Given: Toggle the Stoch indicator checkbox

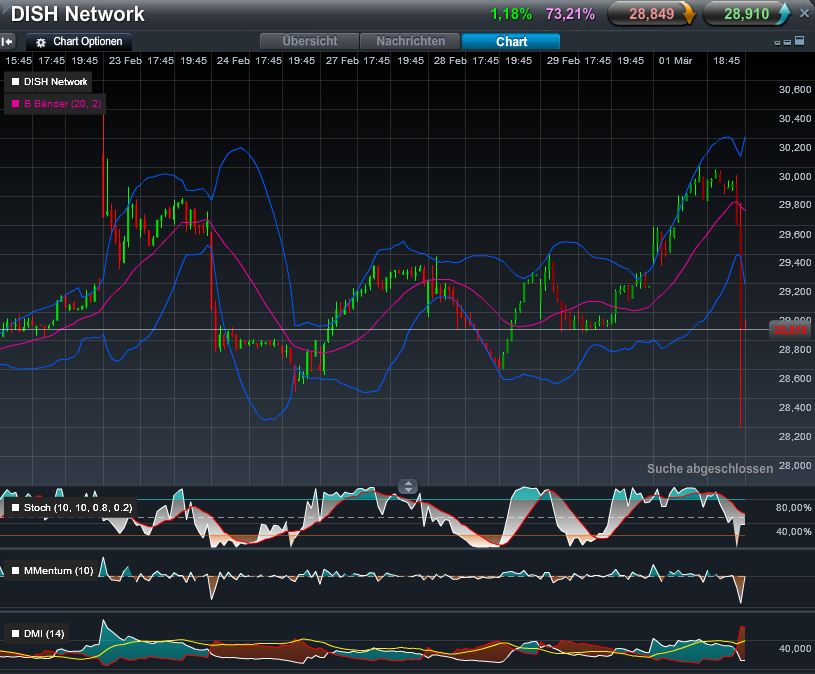Looking at the screenshot, I should click(x=16, y=508).
